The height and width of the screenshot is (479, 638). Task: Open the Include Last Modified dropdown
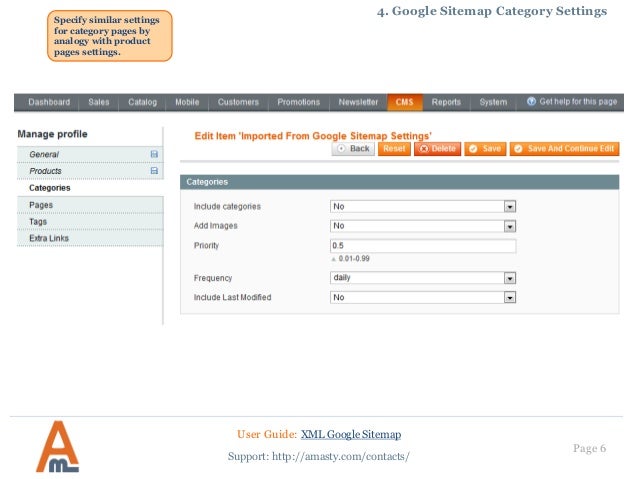(x=423, y=297)
